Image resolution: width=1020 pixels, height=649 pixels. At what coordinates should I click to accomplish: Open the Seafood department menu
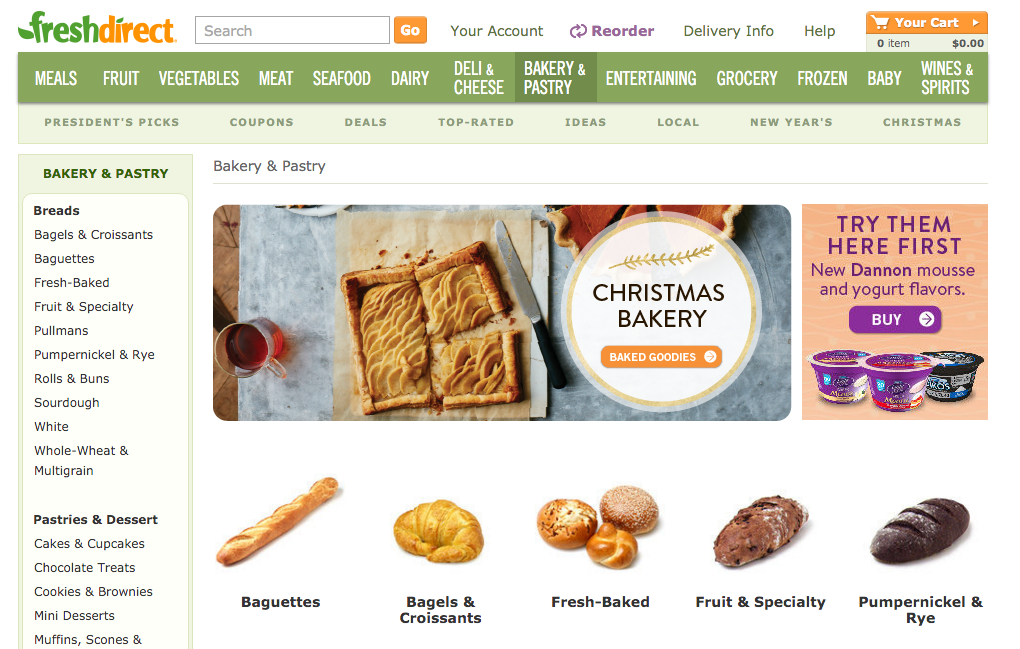click(x=342, y=79)
